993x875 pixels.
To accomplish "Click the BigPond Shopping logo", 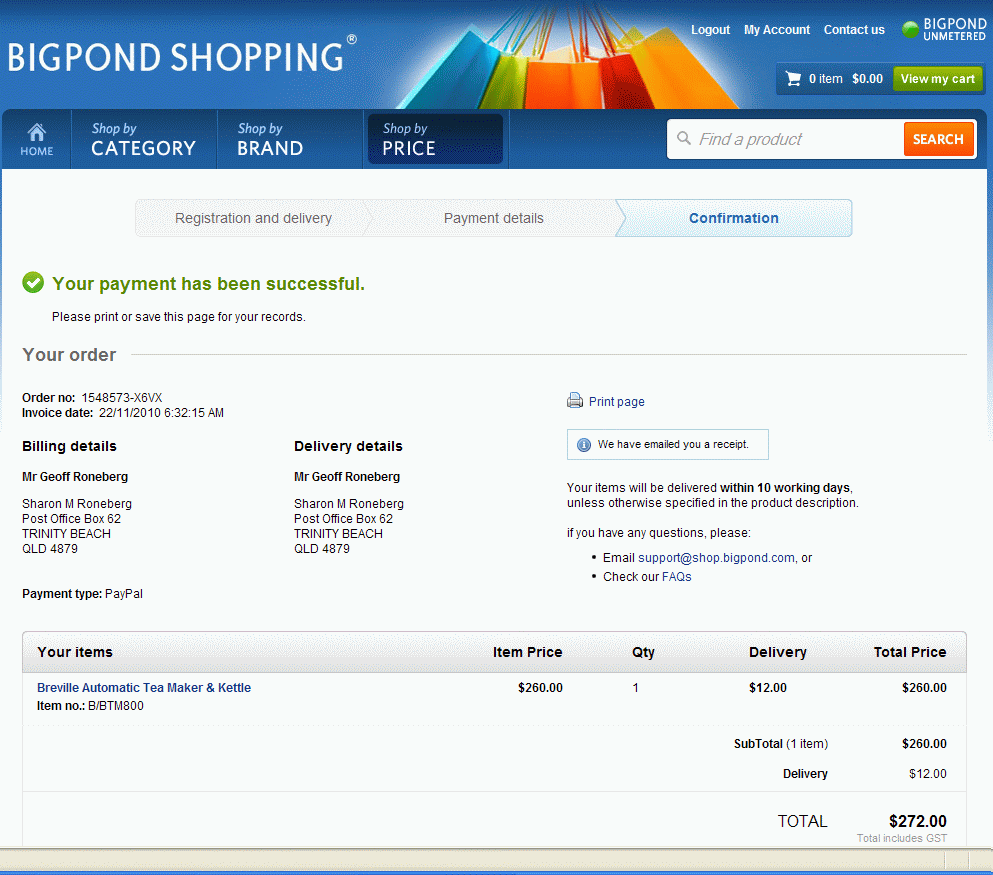I will [182, 56].
